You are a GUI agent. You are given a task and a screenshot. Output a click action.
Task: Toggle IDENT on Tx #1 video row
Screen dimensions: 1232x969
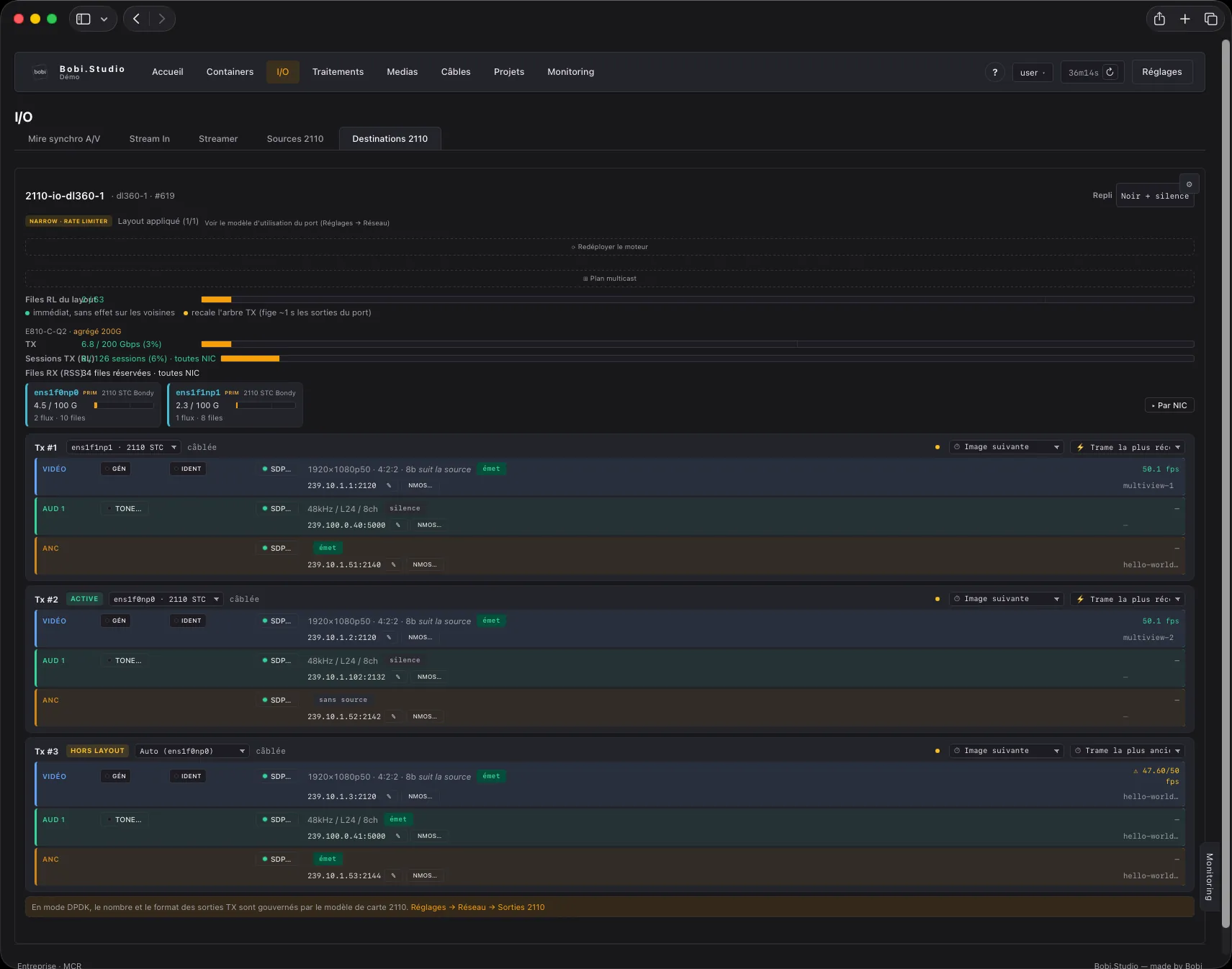tap(188, 469)
